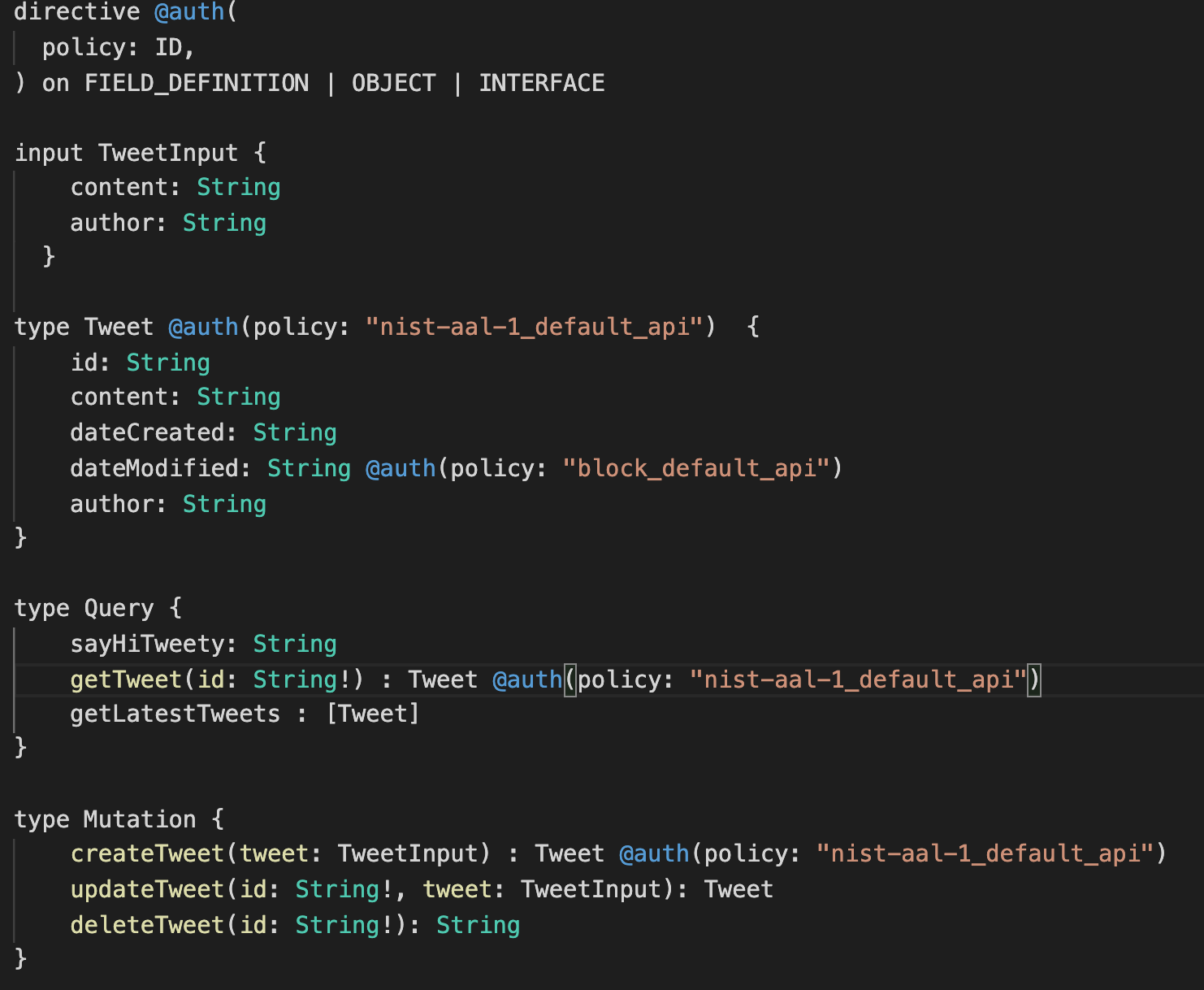Click 'String' after content in TweetInput
This screenshot has height=990, width=1204.
coord(239,188)
